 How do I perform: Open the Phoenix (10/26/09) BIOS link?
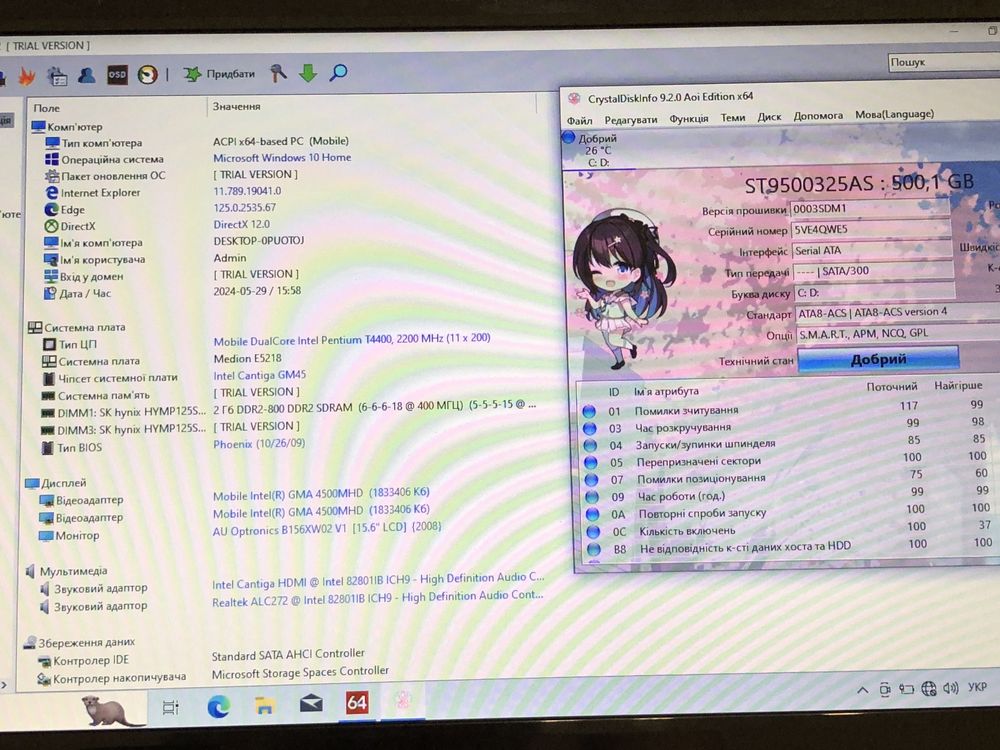point(259,443)
